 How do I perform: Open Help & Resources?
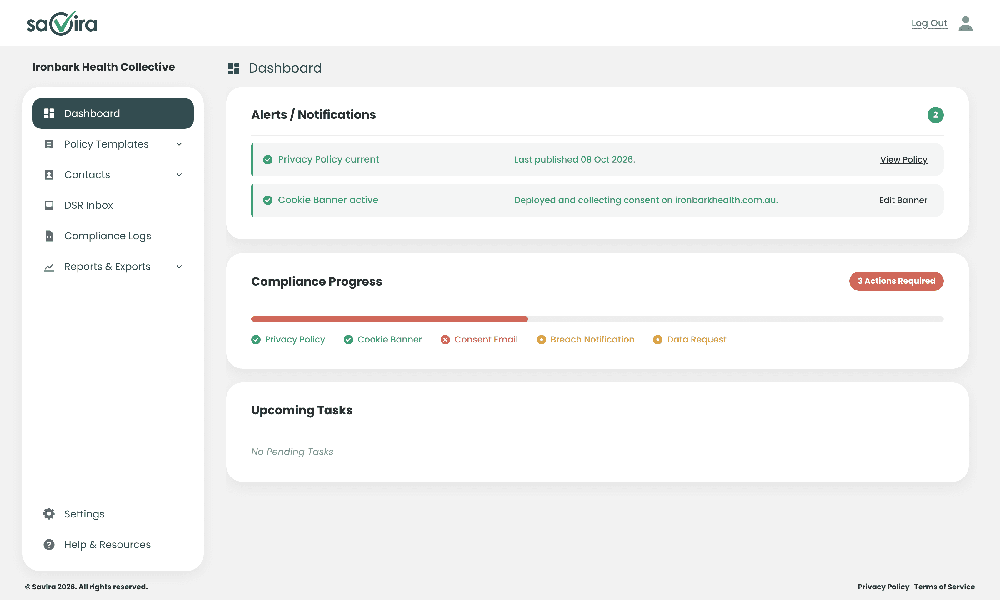click(x=113, y=545)
